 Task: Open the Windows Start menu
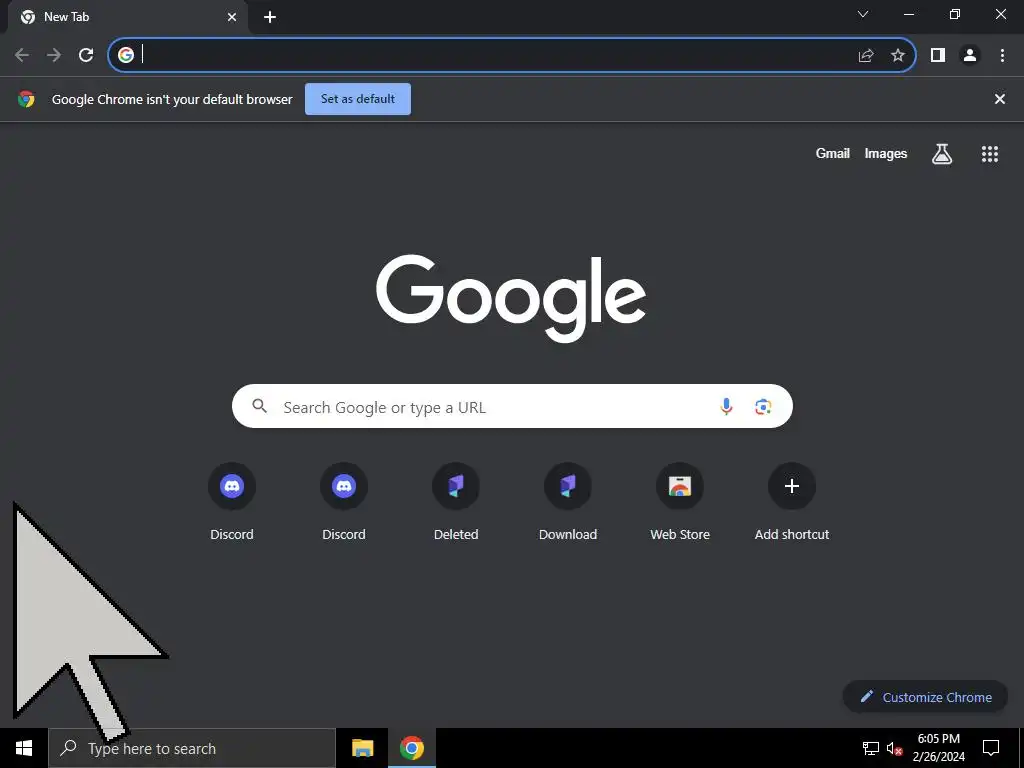(x=24, y=748)
